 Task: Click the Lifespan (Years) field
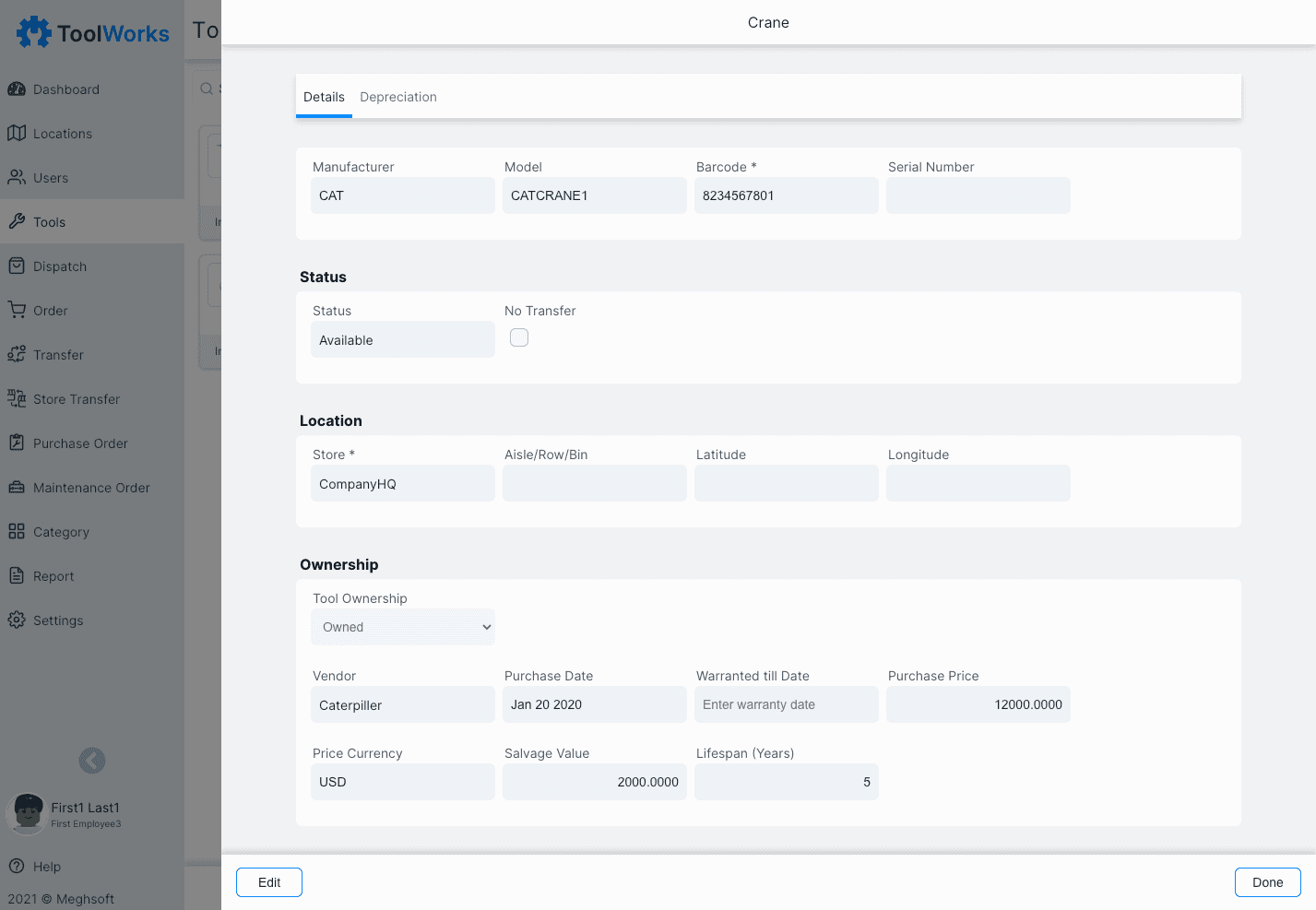click(x=787, y=782)
